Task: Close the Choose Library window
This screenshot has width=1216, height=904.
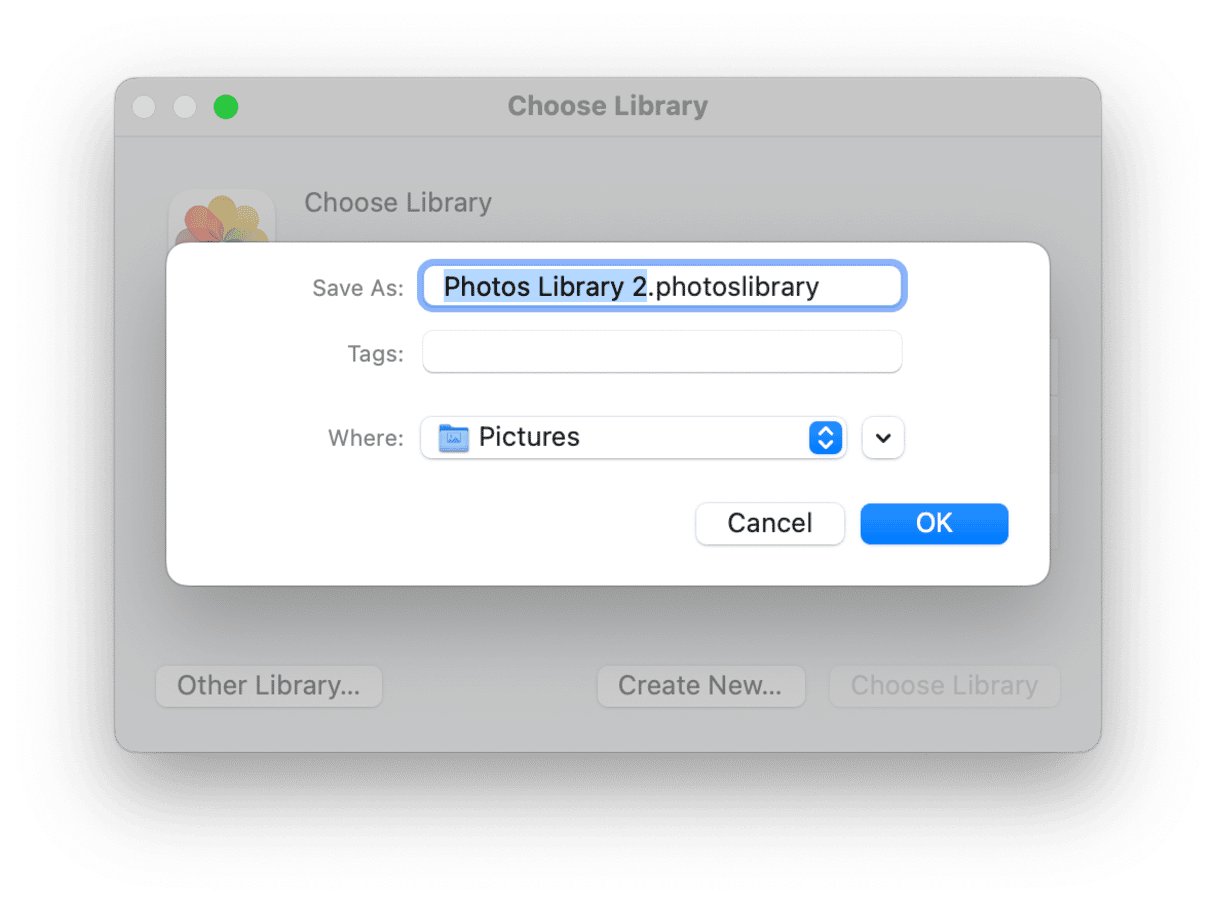Action: (x=144, y=107)
